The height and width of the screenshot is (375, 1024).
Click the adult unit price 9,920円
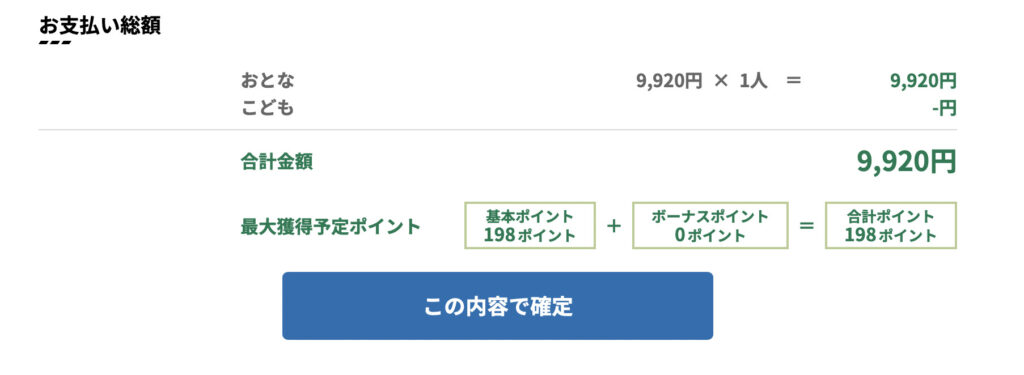point(669,81)
